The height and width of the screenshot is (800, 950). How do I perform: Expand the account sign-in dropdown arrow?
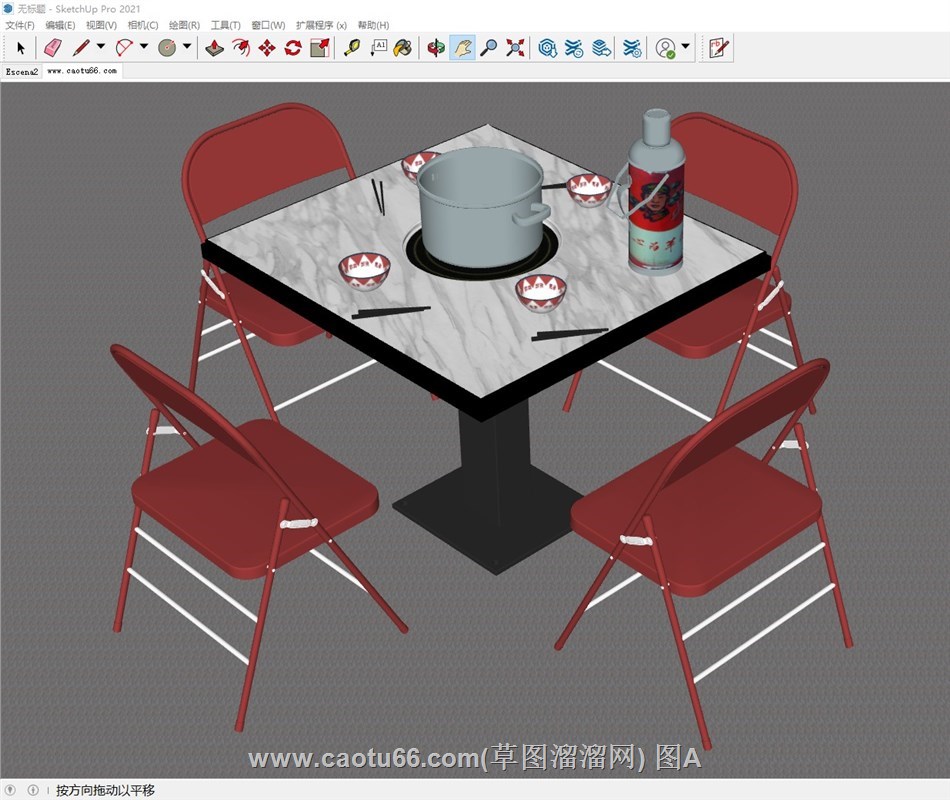click(x=686, y=47)
